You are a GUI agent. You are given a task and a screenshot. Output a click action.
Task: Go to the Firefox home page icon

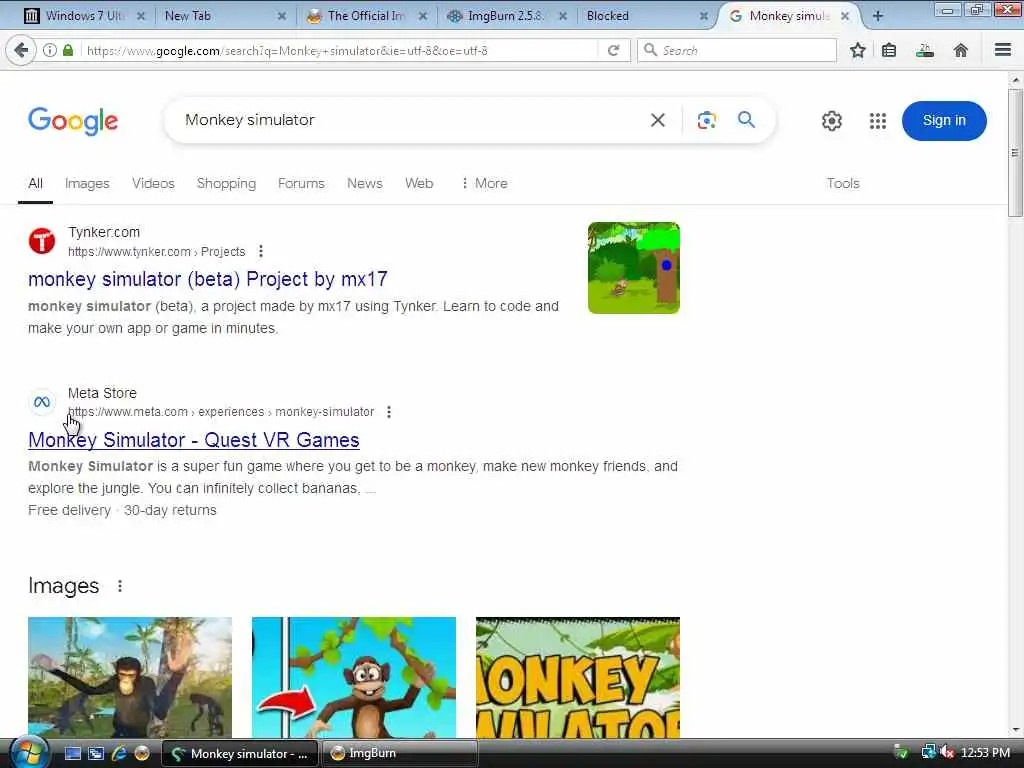click(x=961, y=50)
